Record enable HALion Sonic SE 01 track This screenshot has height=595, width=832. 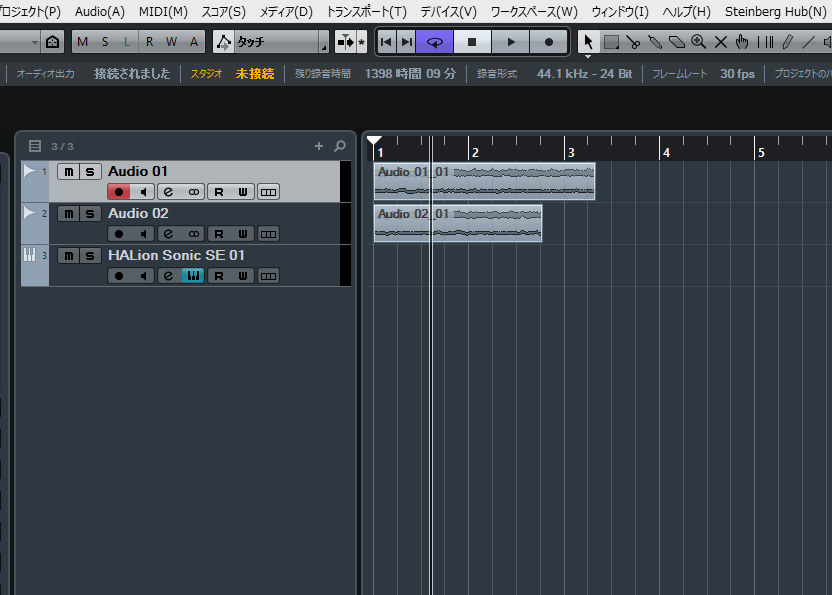[119, 275]
